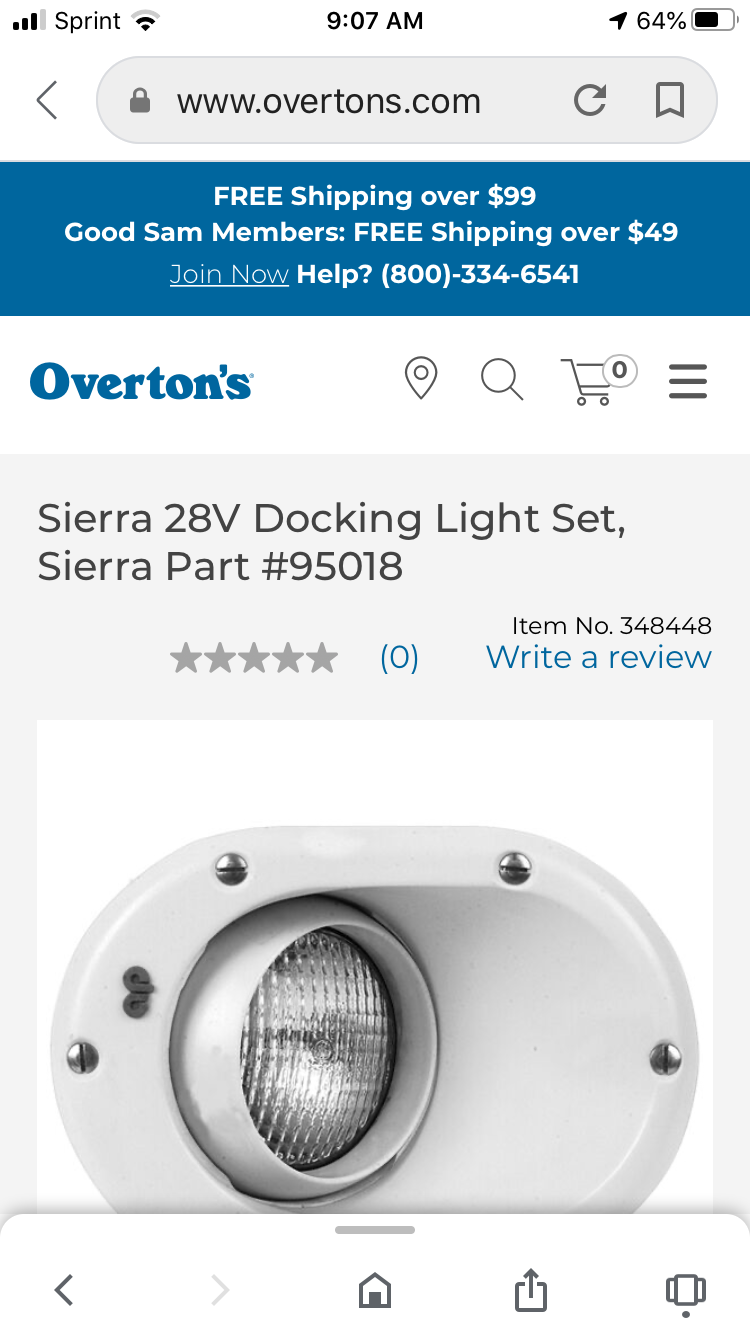Open the store locator pin icon
Image resolution: width=750 pixels, height=1334 pixels.
(421, 379)
